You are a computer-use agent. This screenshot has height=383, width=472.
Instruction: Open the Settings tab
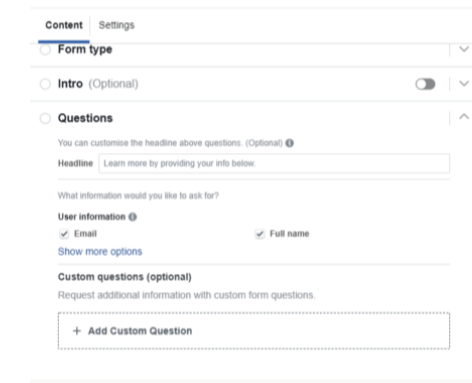117,25
